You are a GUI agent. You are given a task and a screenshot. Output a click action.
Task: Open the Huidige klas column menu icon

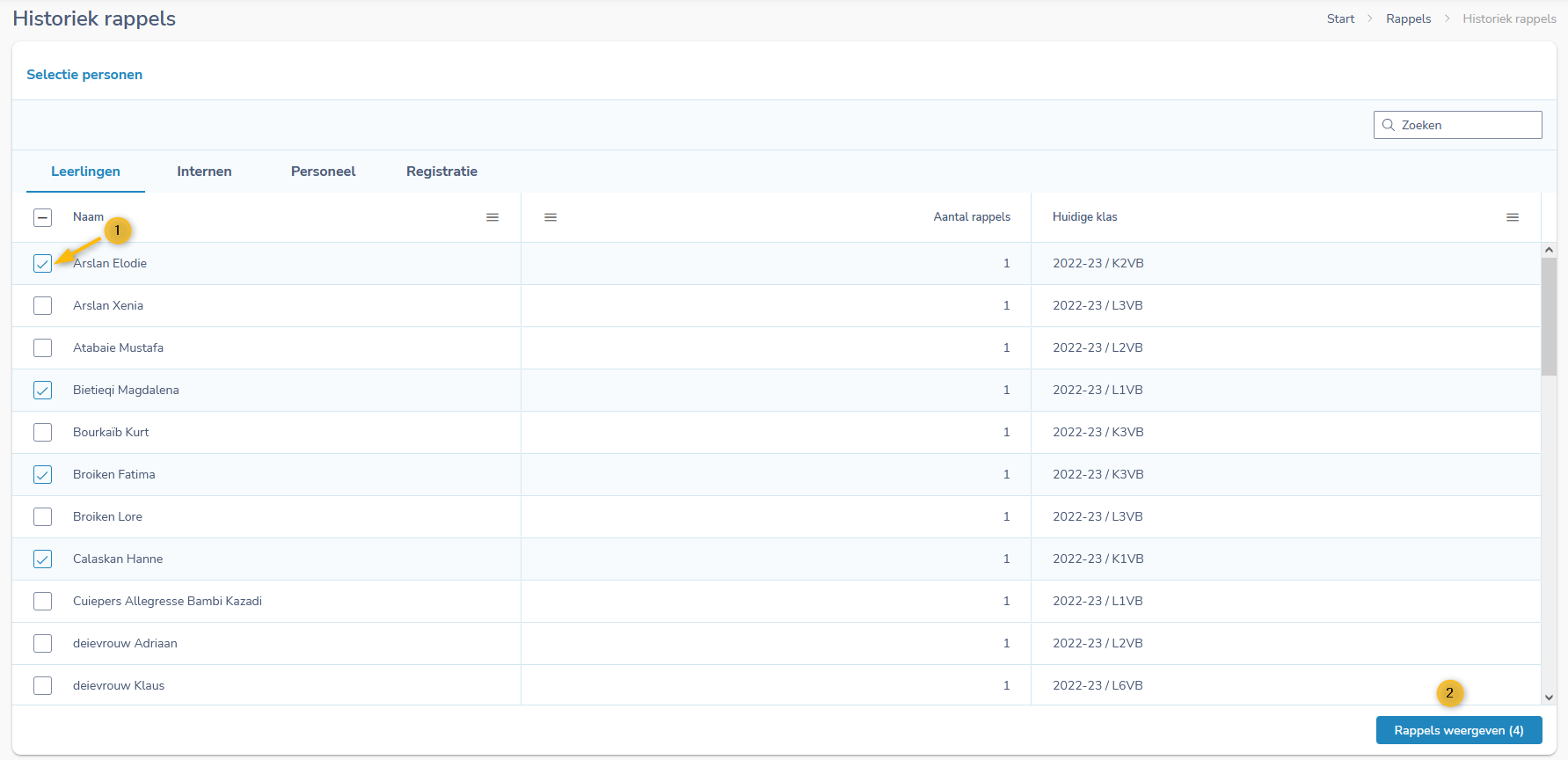1512,217
